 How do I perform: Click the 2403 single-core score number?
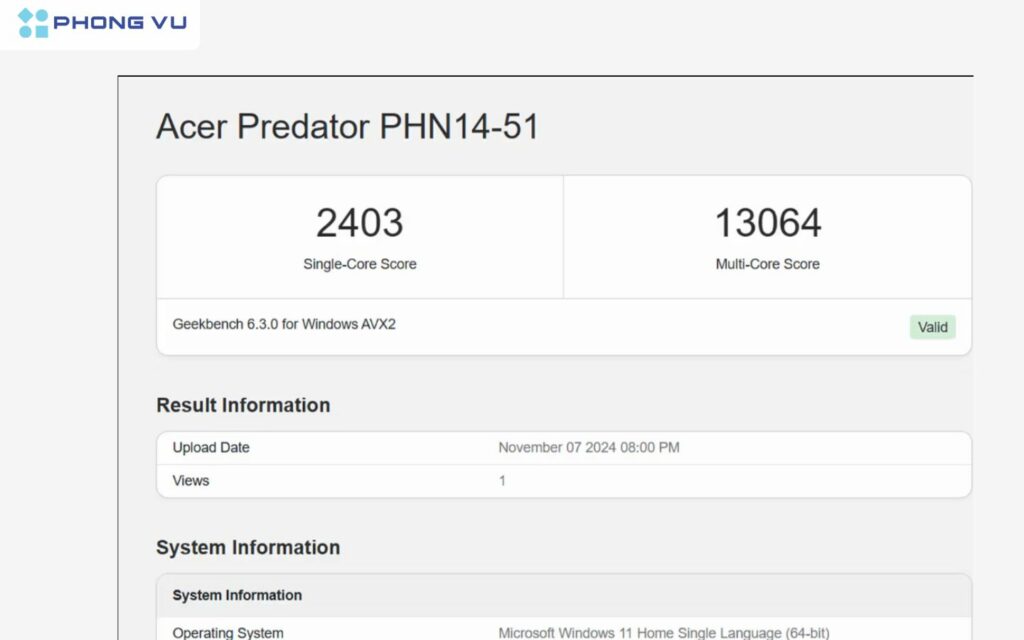pos(359,223)
